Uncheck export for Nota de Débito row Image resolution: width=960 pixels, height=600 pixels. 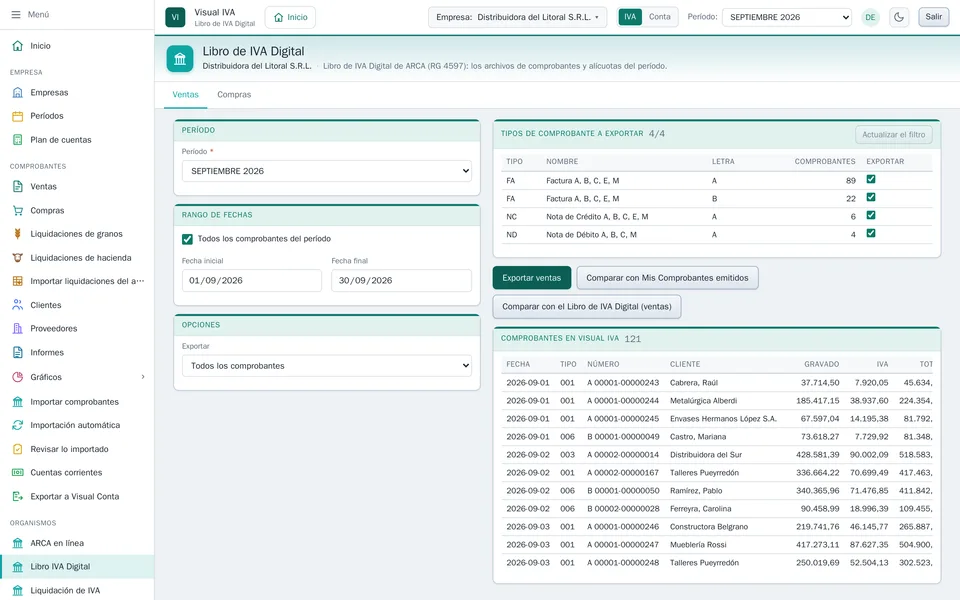[x=871, y=233]
